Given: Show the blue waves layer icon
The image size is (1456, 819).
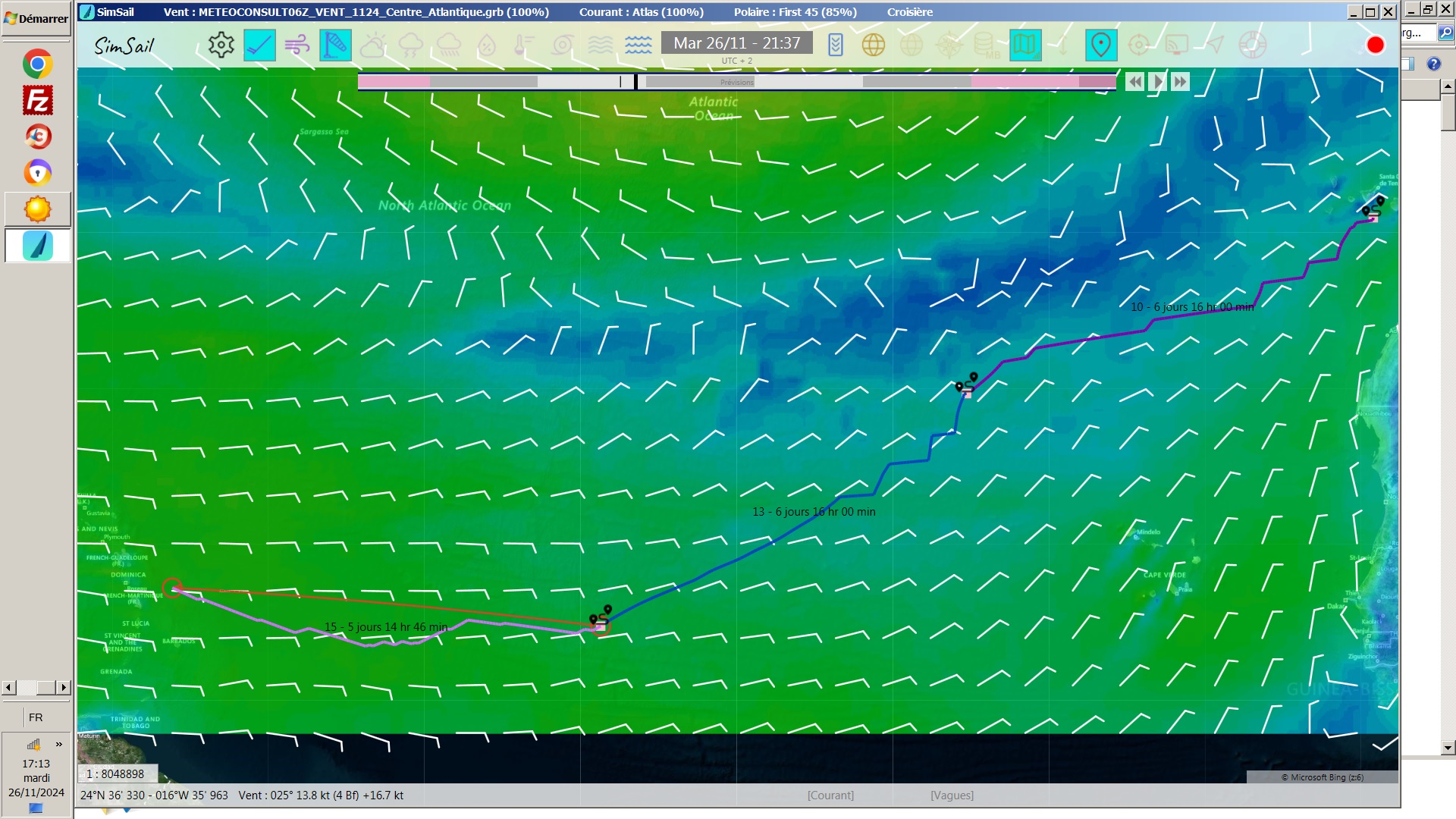Looking at the screenshot, I should (639, 45).
